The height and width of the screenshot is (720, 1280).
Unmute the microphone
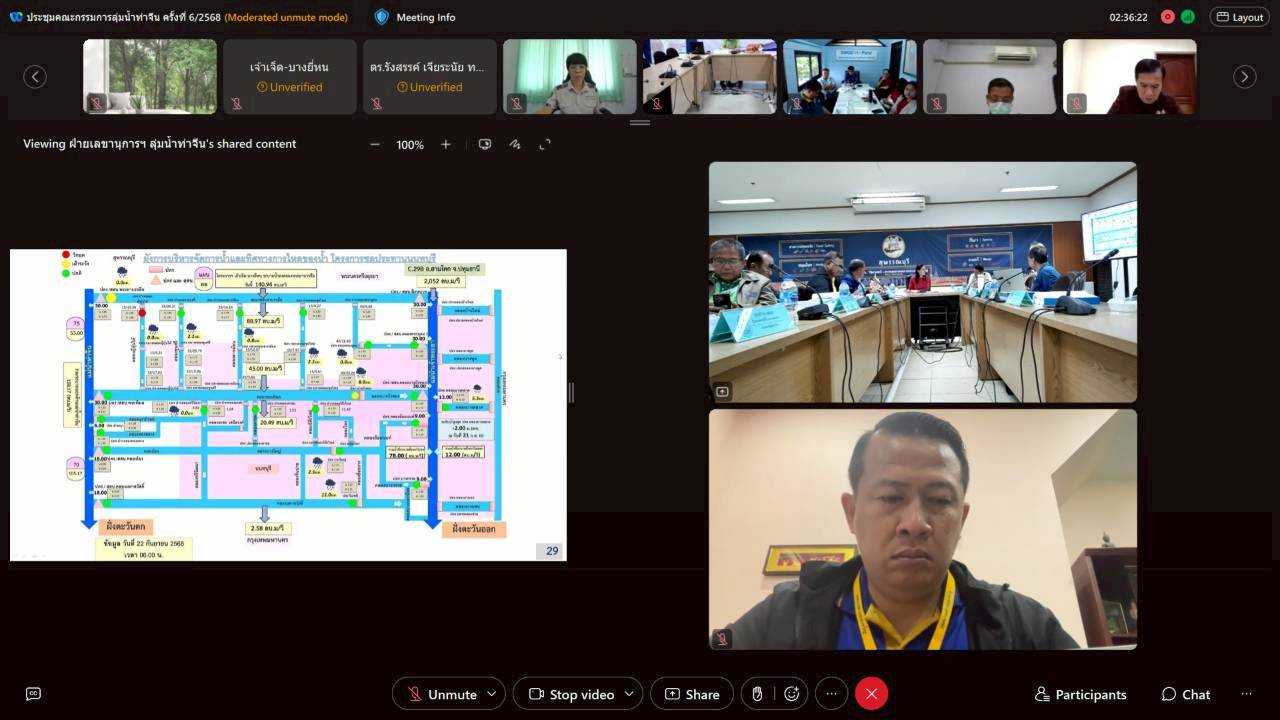pos(441,694)
